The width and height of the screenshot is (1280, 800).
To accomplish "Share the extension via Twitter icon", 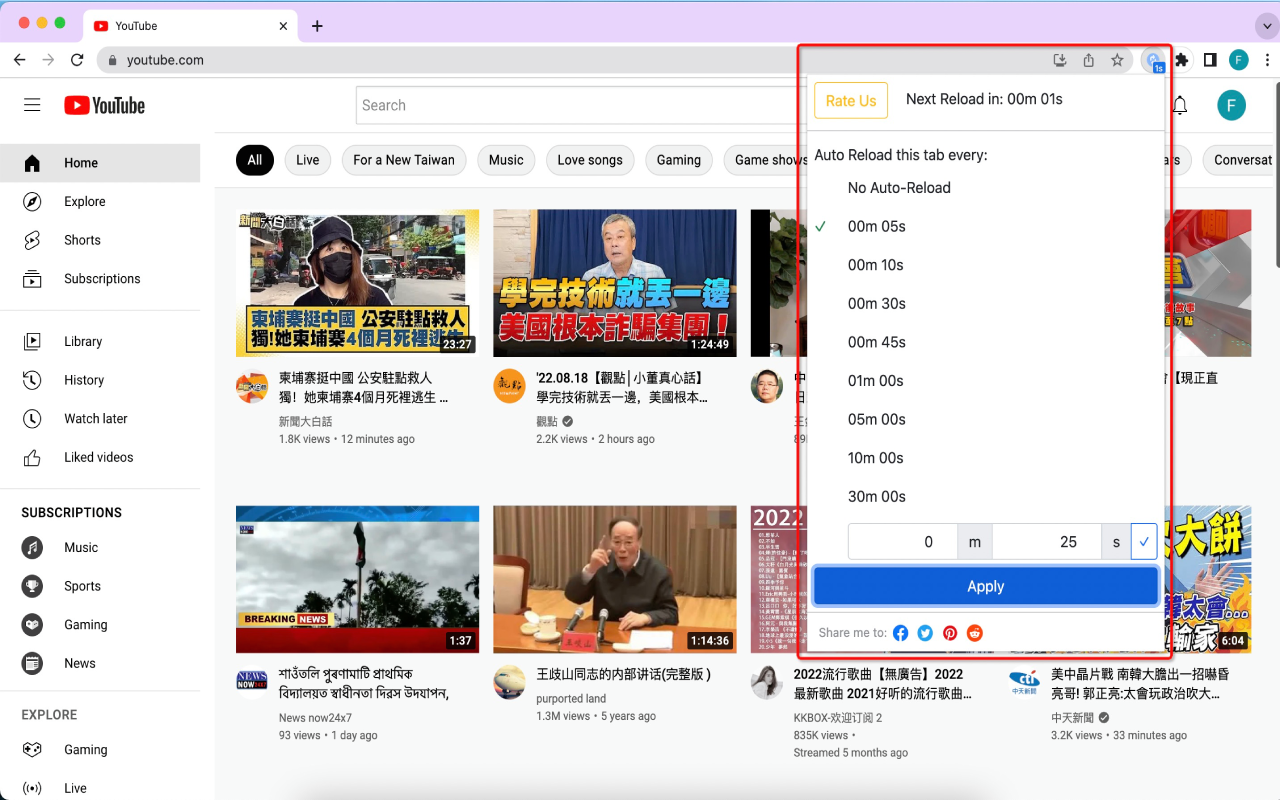I will point(925,632).
